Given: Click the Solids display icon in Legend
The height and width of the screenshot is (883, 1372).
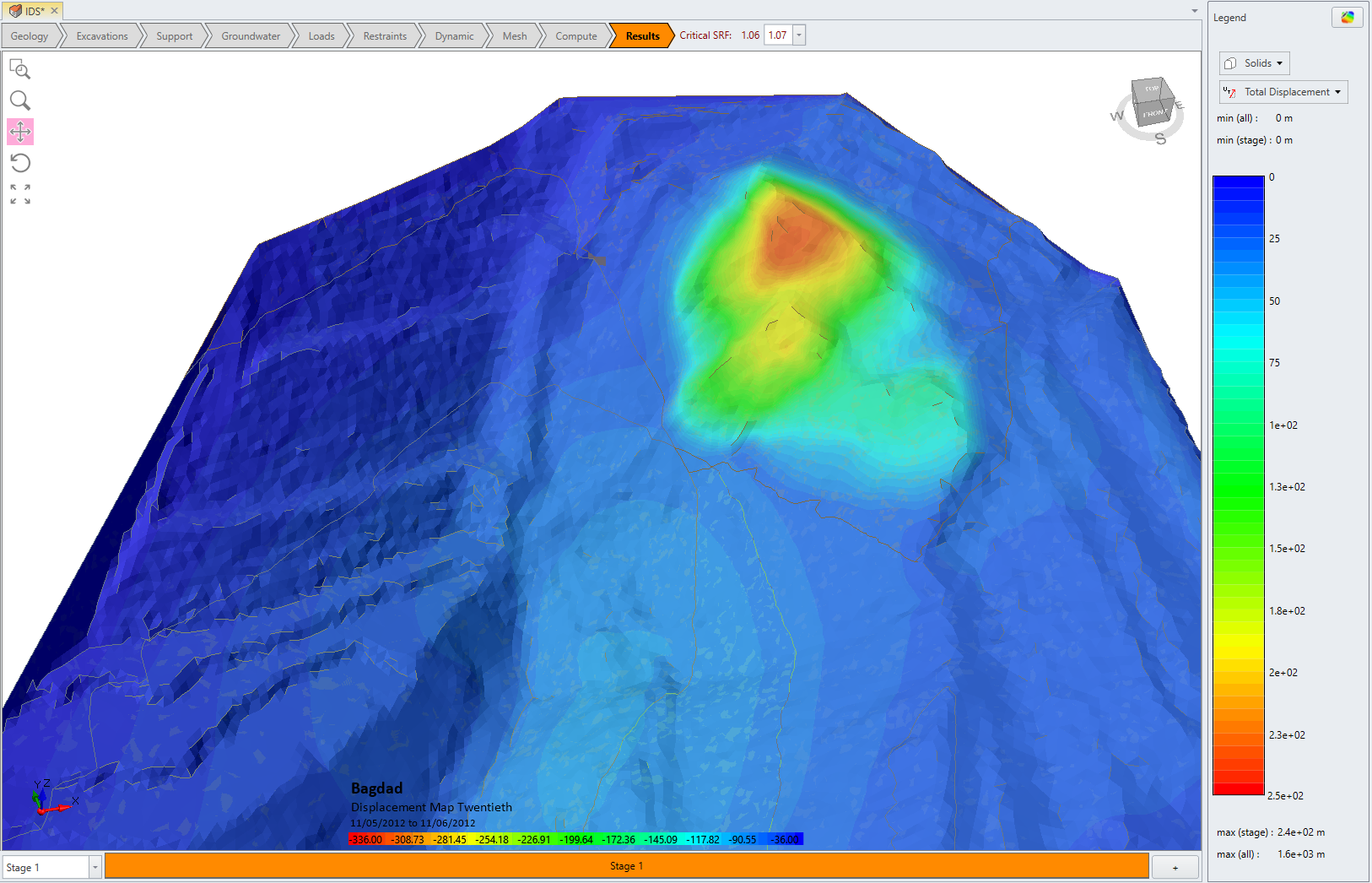Looking at the screenshot, I should coord(1229,62).
